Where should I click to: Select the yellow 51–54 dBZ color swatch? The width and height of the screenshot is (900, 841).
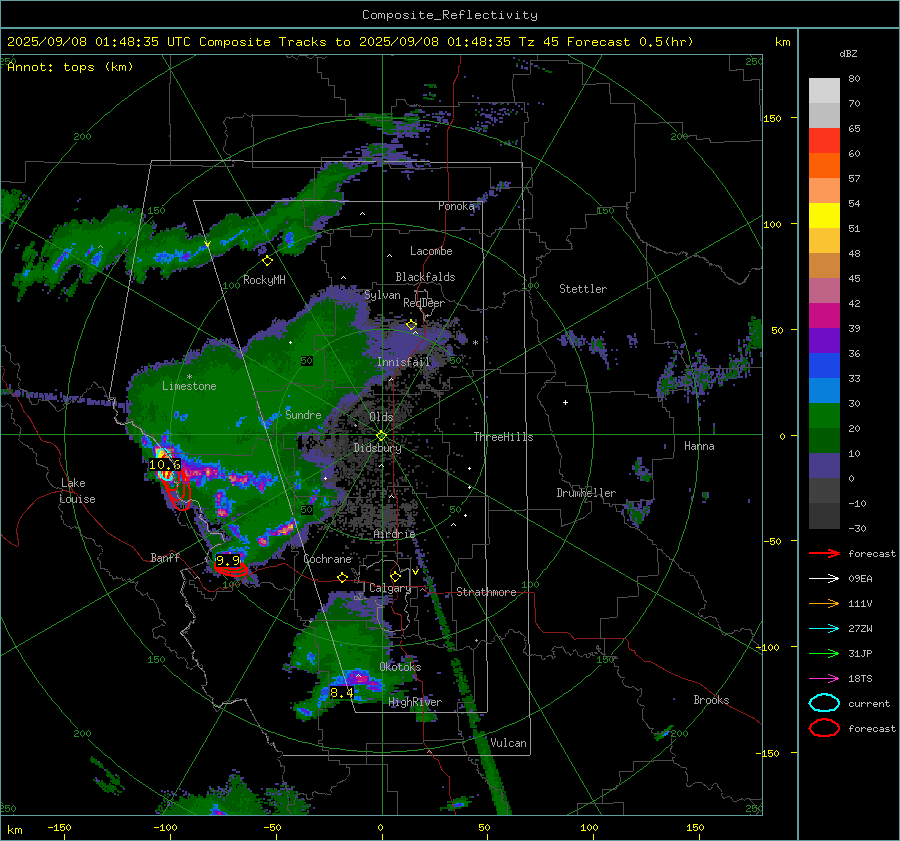[824, 216]
